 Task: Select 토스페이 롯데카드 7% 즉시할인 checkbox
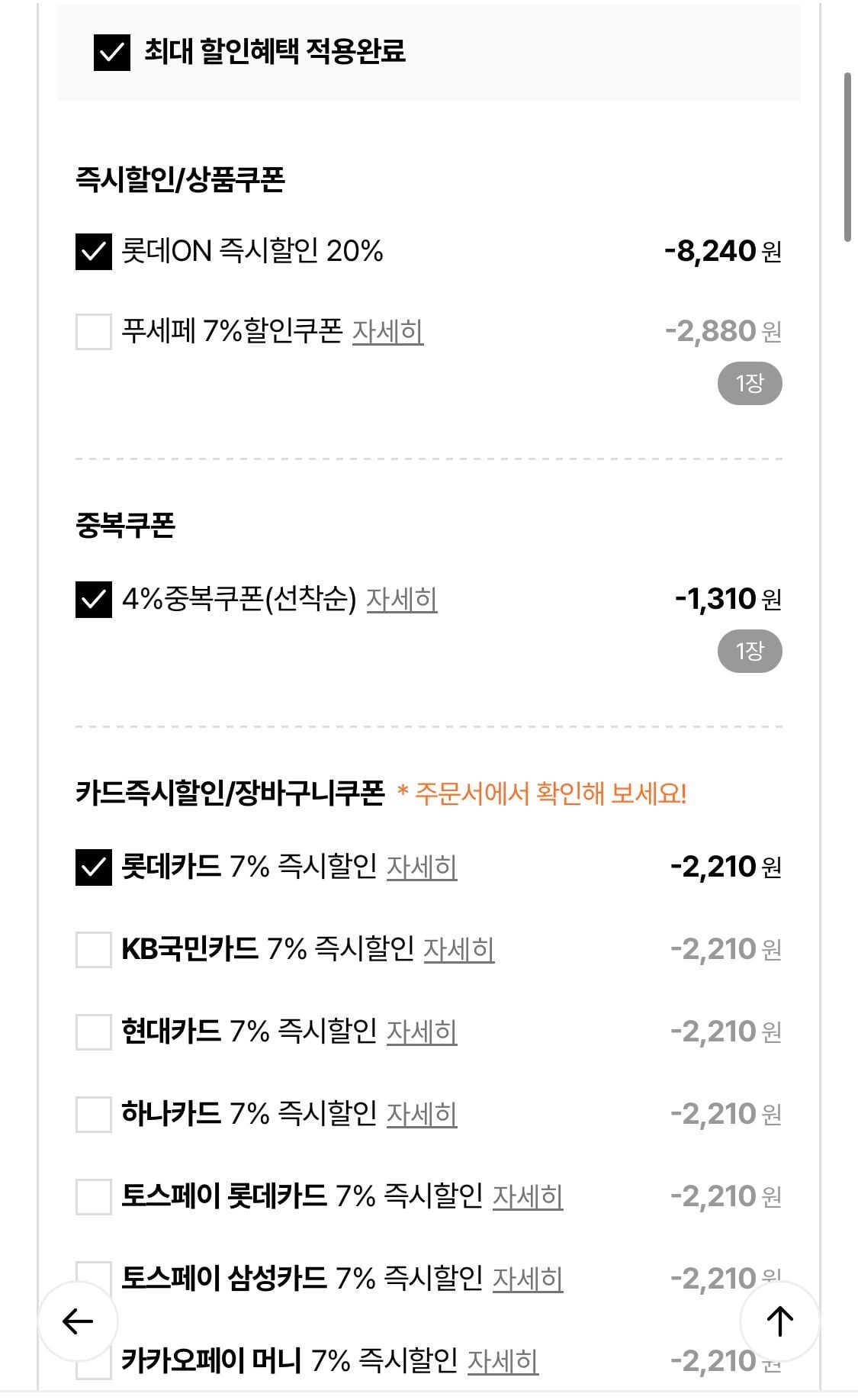pos(93,1197)
